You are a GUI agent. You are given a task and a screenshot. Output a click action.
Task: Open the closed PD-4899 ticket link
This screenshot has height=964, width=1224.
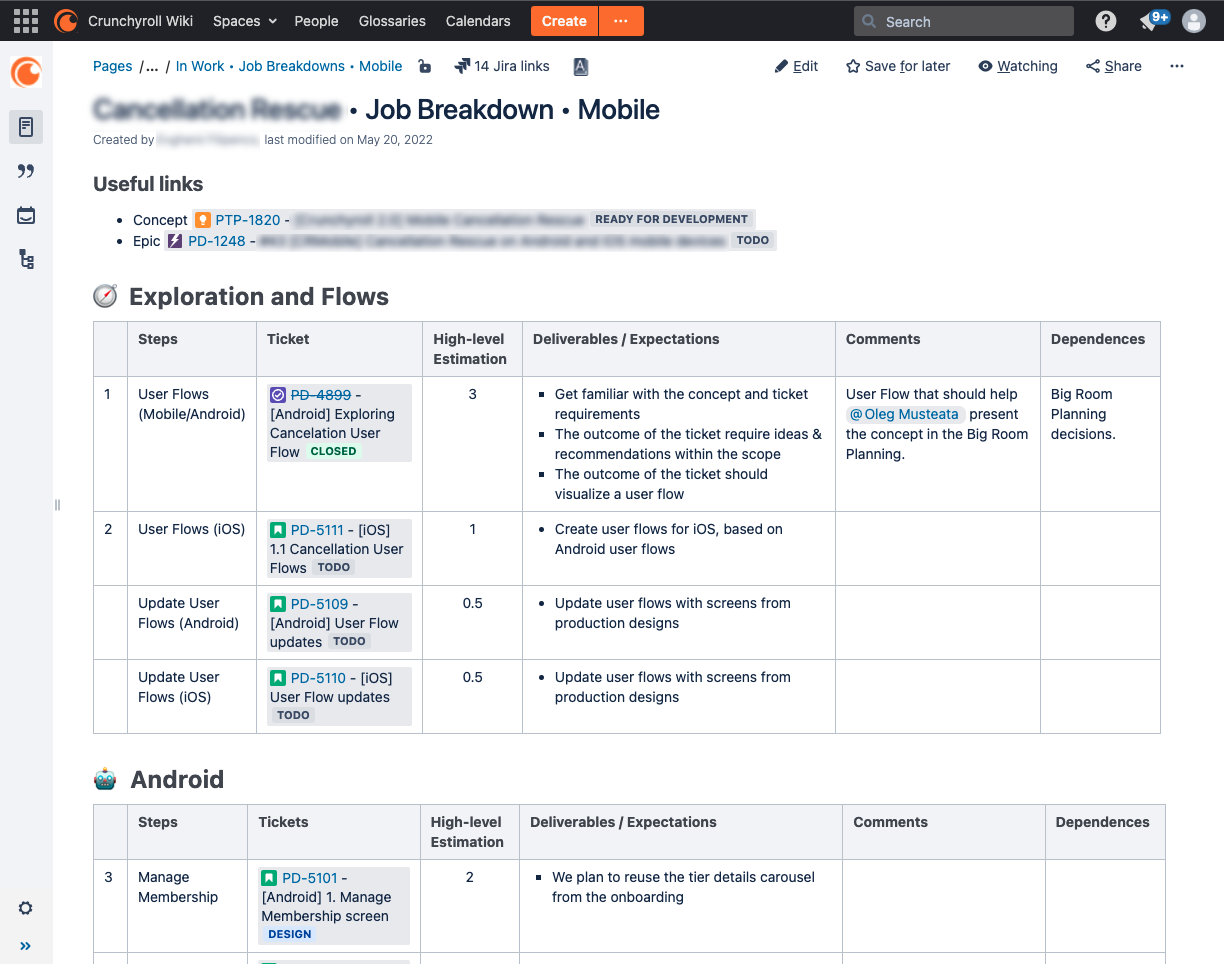321,395
